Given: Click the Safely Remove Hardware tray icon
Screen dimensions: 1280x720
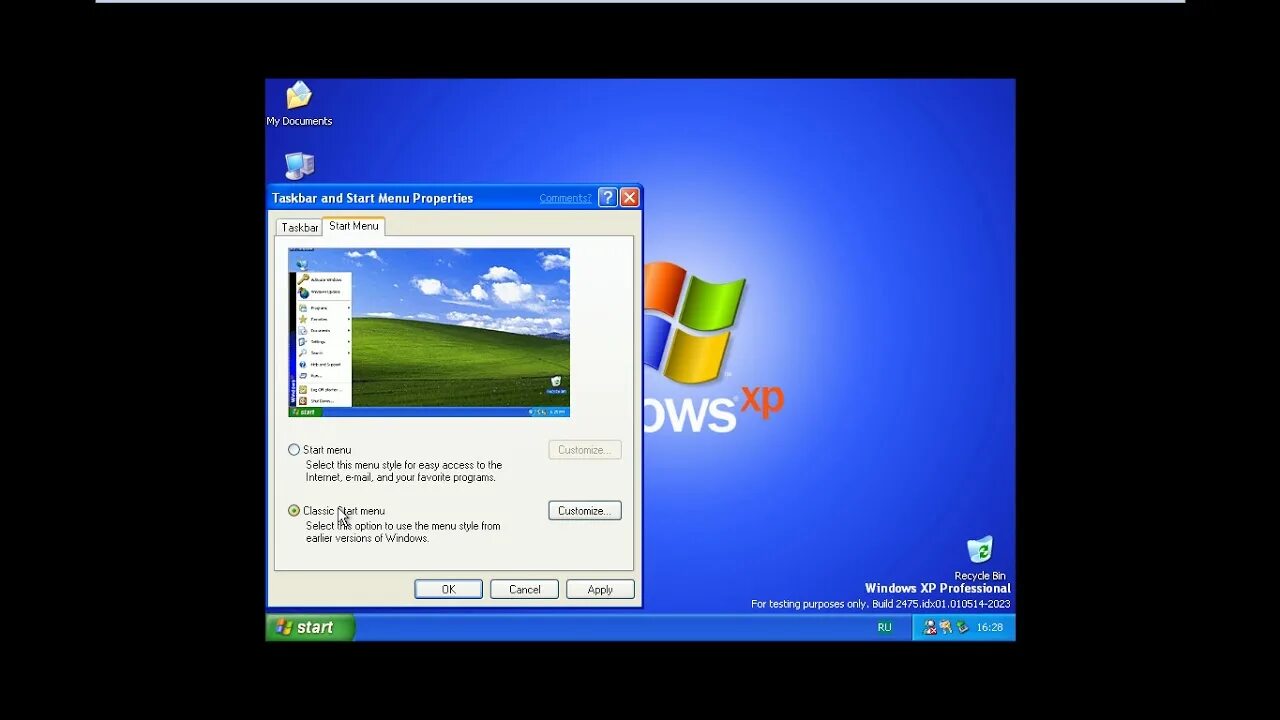Looking at the screenshot, I should [962, 627].
